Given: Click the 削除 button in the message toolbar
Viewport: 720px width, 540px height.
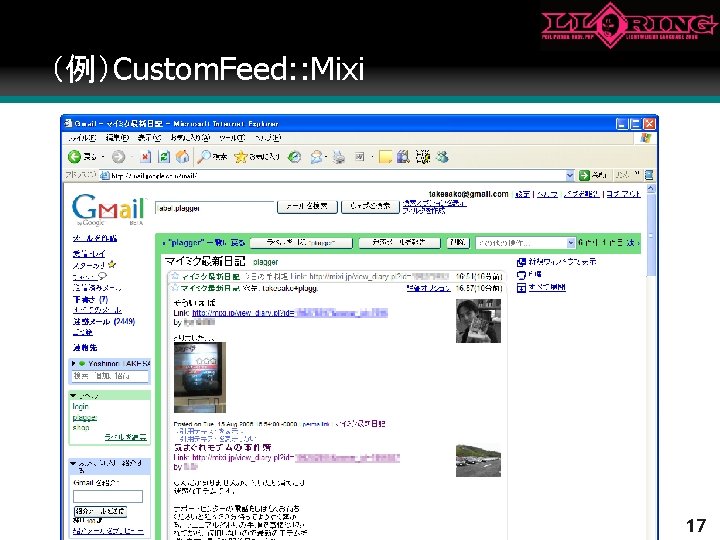Looking at the screenshot, I should click(x=458, y=243).
